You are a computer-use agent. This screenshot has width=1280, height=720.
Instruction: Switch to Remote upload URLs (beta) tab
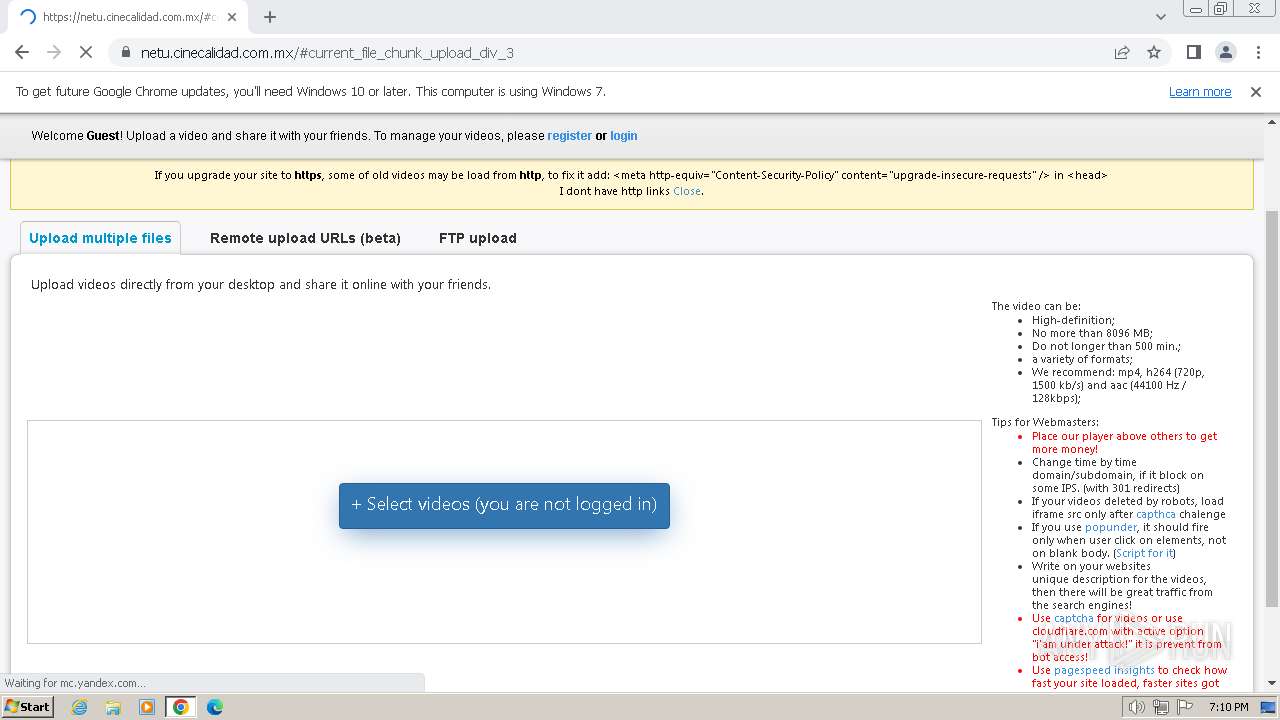point(305,238)
